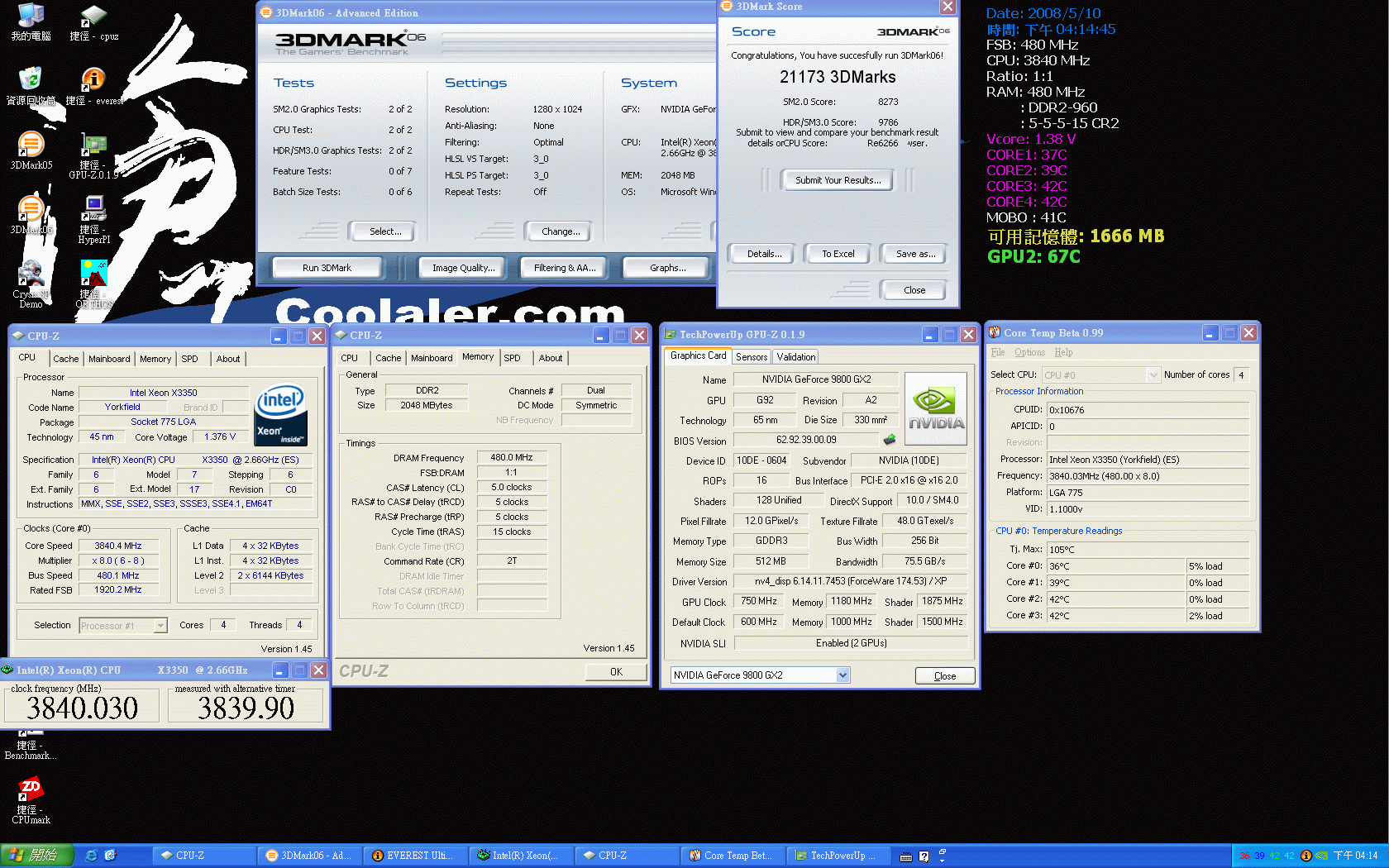Open the HyperPI desktop shortcut
This screenshot has width=1389, height=868.
click(x=93, y=220)
